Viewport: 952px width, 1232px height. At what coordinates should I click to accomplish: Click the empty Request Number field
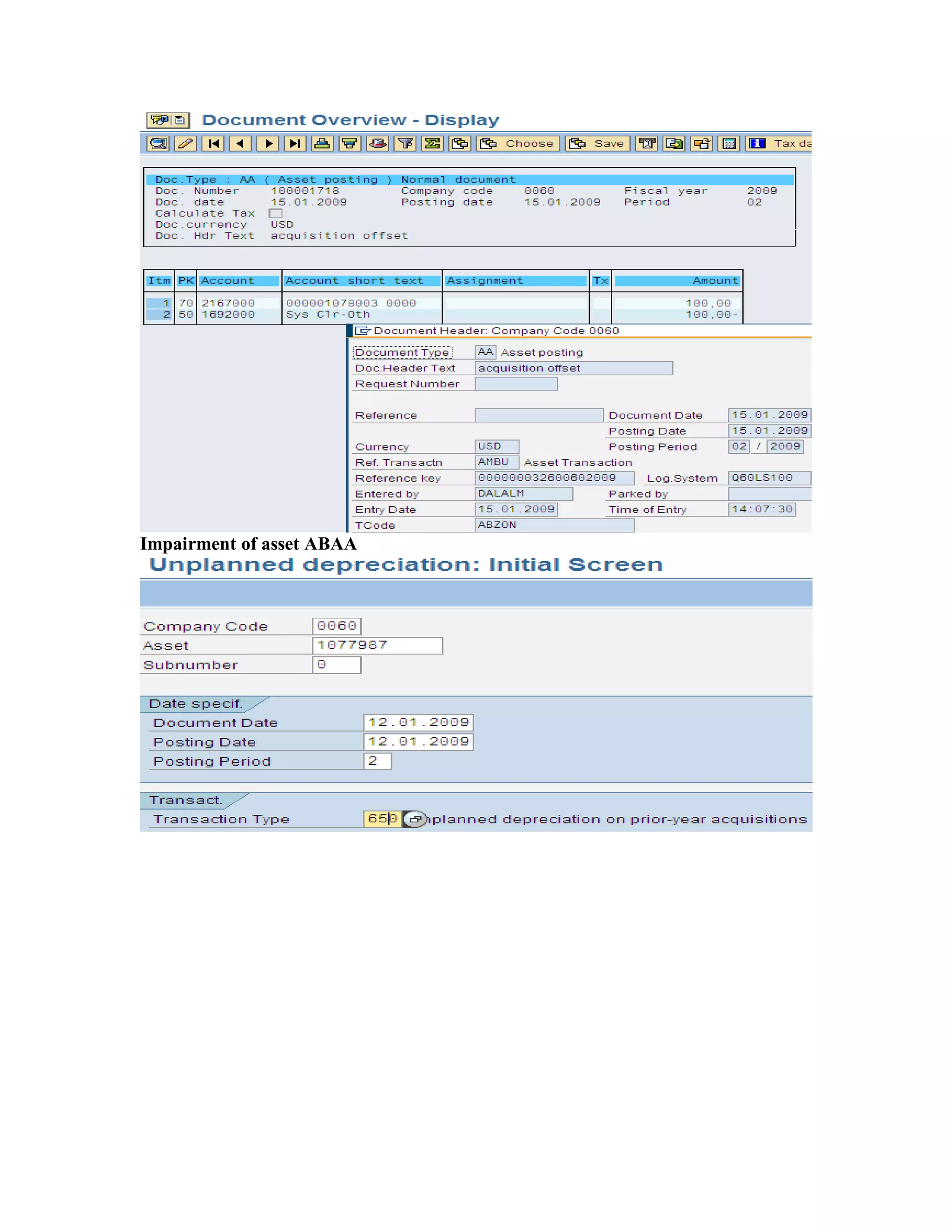coord(516,384)
